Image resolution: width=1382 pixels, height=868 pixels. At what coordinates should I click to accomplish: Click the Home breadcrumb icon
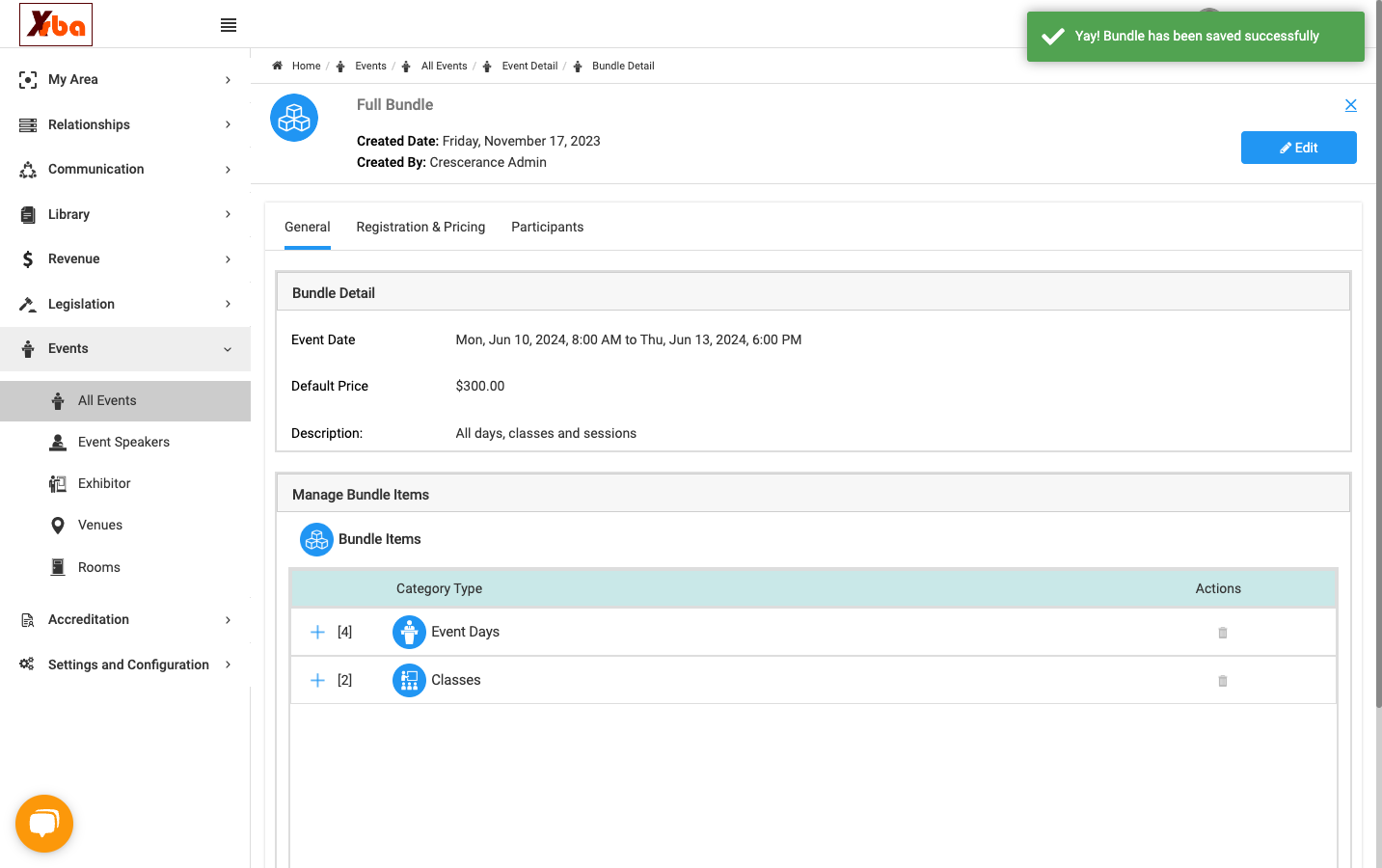(x=277, y=66)
